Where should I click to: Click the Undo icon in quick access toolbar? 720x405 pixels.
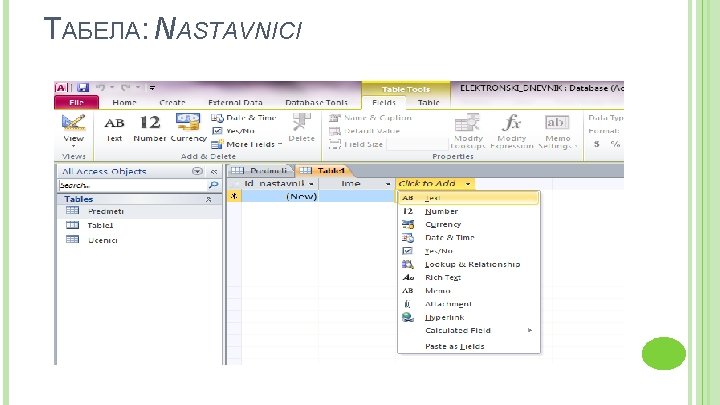pyautogui.click(x=100, y=87)
